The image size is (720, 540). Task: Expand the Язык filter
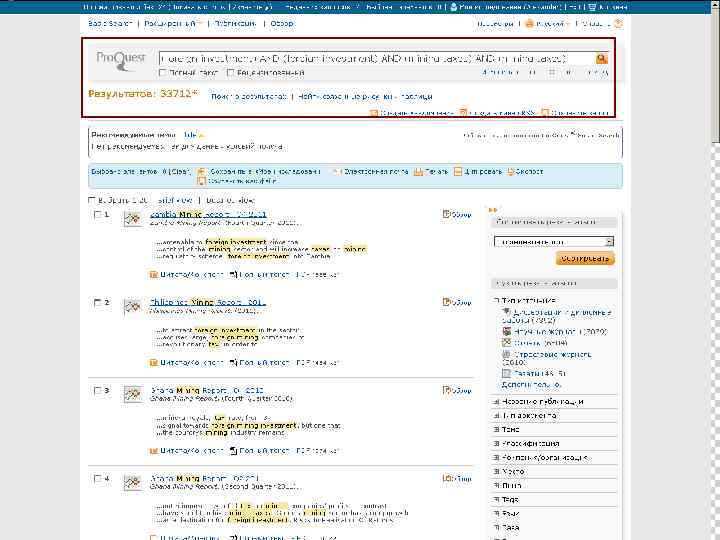pyautogui.click(x=496, y=514)
